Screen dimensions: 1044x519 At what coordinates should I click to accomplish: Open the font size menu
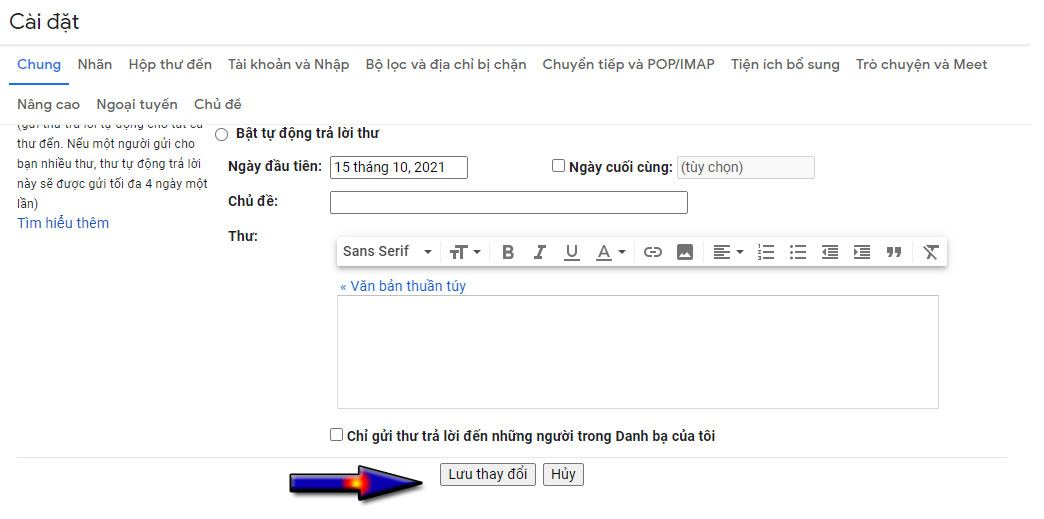[x=465, y=252]
